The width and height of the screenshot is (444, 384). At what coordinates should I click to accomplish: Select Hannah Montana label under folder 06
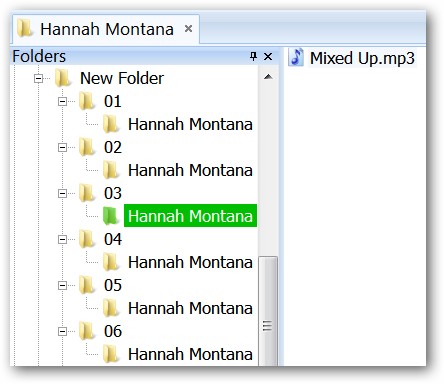190,354
